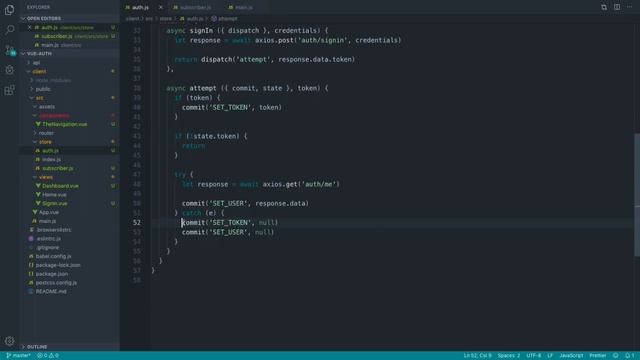Screen dimensions: 640x360
Task: Switch to the main.js tab
Action: (x=240, y=7)
